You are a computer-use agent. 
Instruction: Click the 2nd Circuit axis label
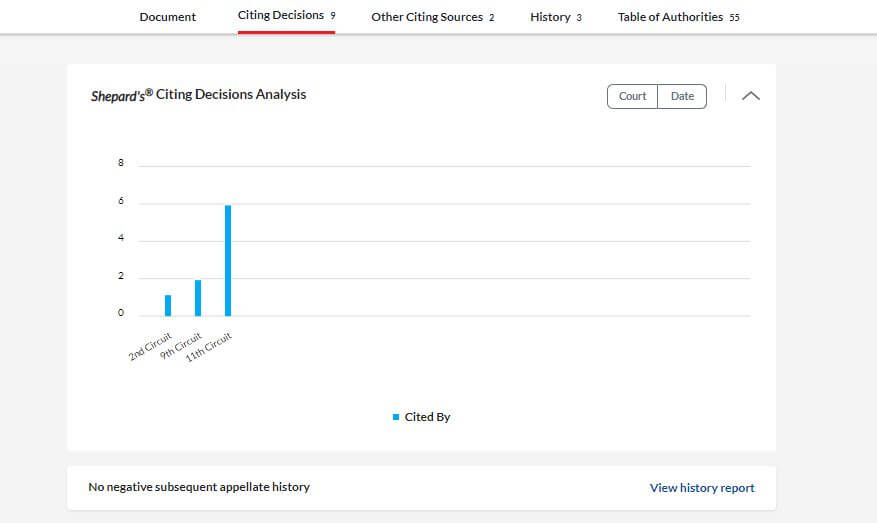[x=152, y=344]
